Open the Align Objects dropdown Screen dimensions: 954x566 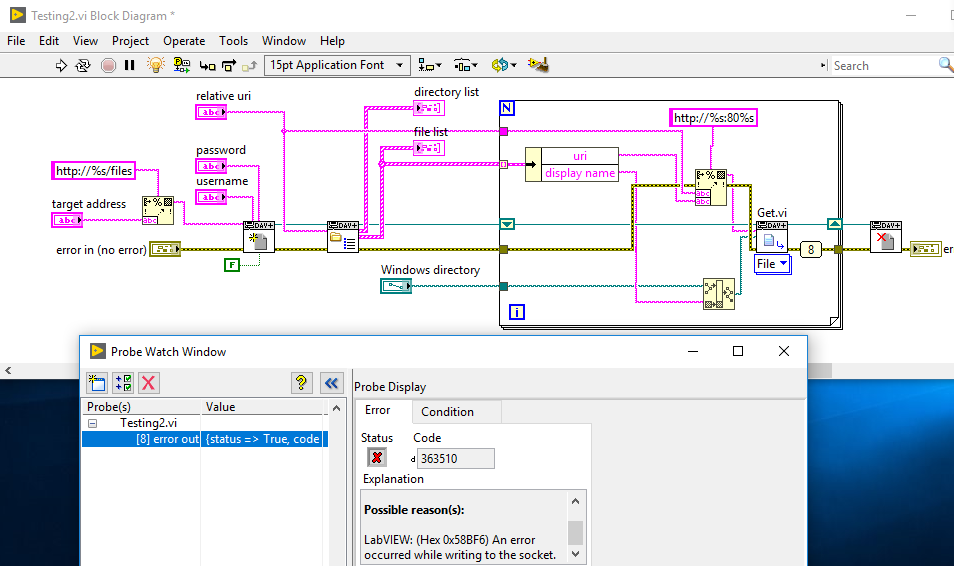coord(429,65)
